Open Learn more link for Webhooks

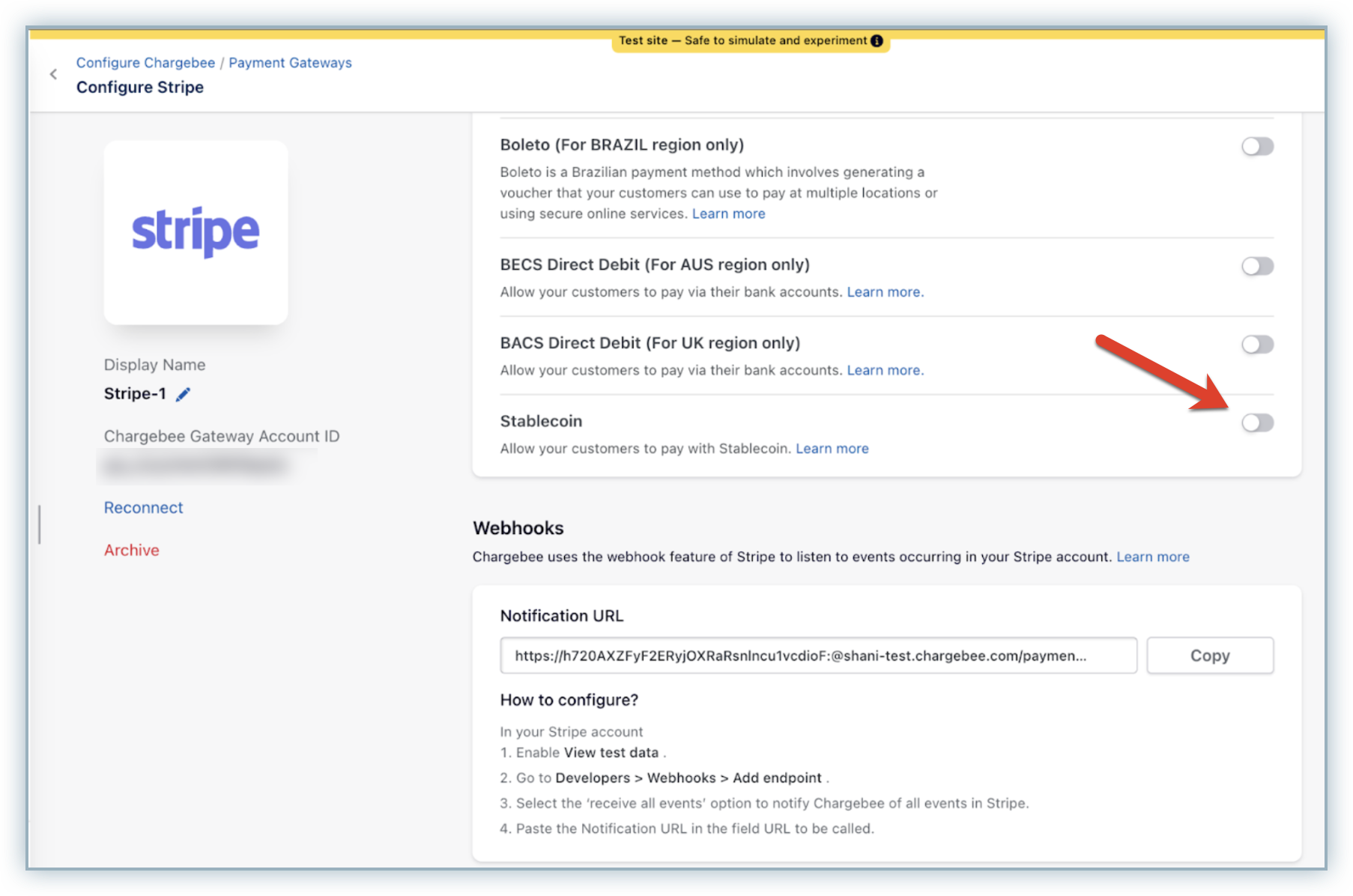pos(1152,557)
